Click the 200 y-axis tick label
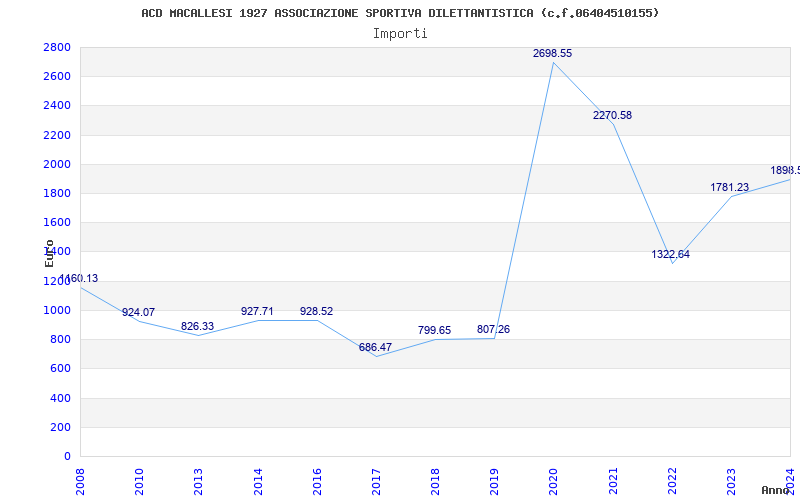 [61, 427]
